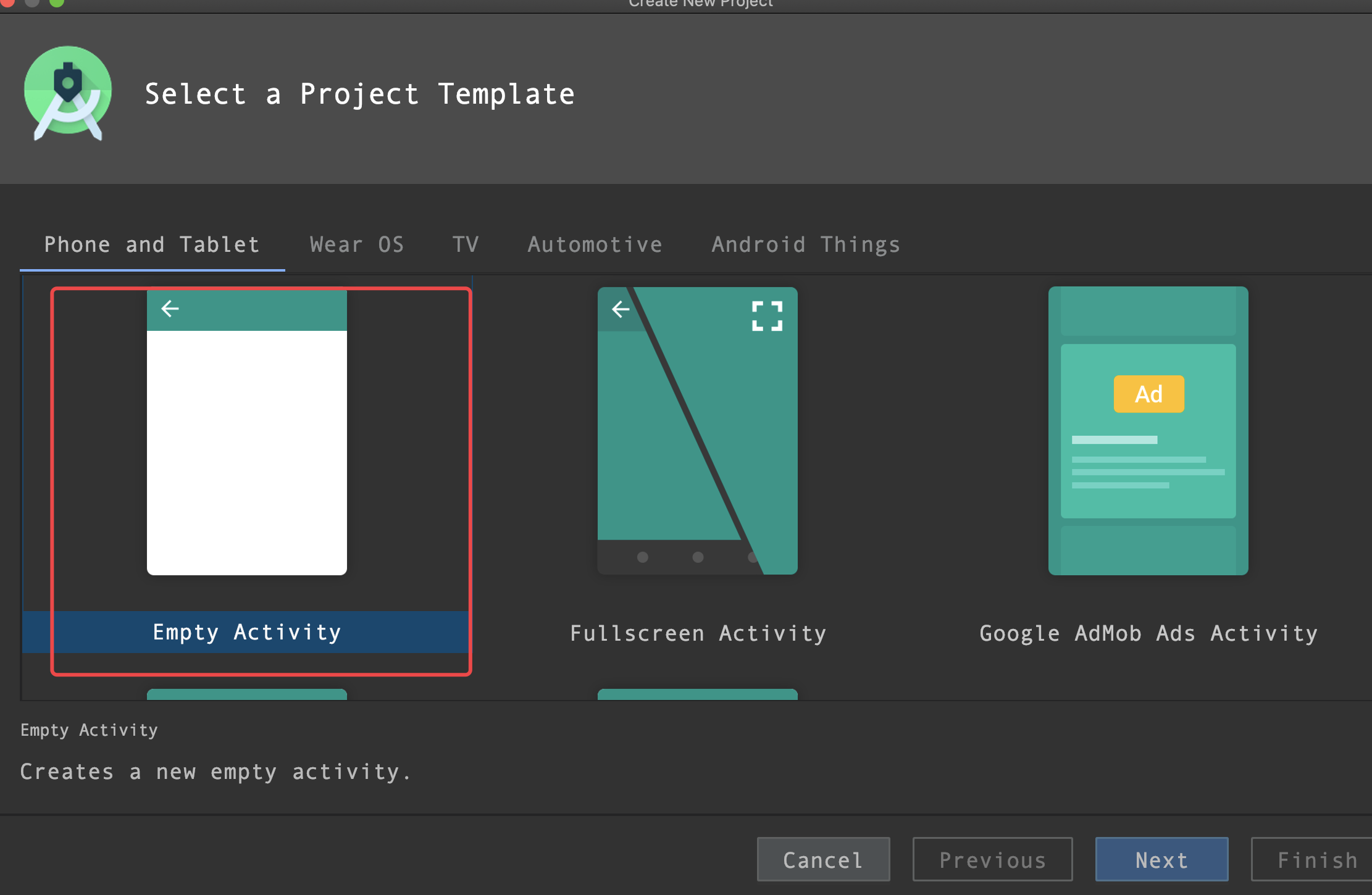
Task: Click the fullscreen expand icon on Fullscreen Activity
Action: pos(769,311)
